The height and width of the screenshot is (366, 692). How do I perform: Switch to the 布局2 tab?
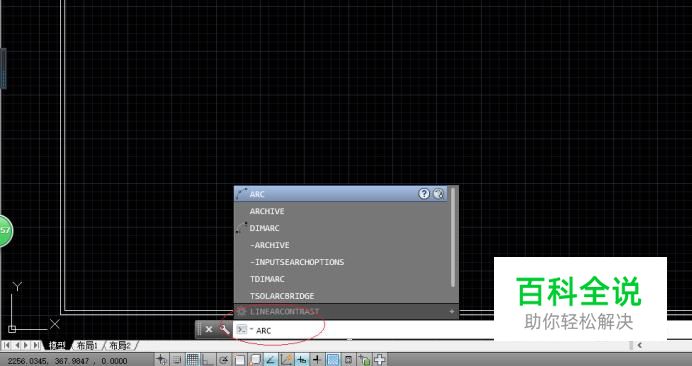(120, 345)
